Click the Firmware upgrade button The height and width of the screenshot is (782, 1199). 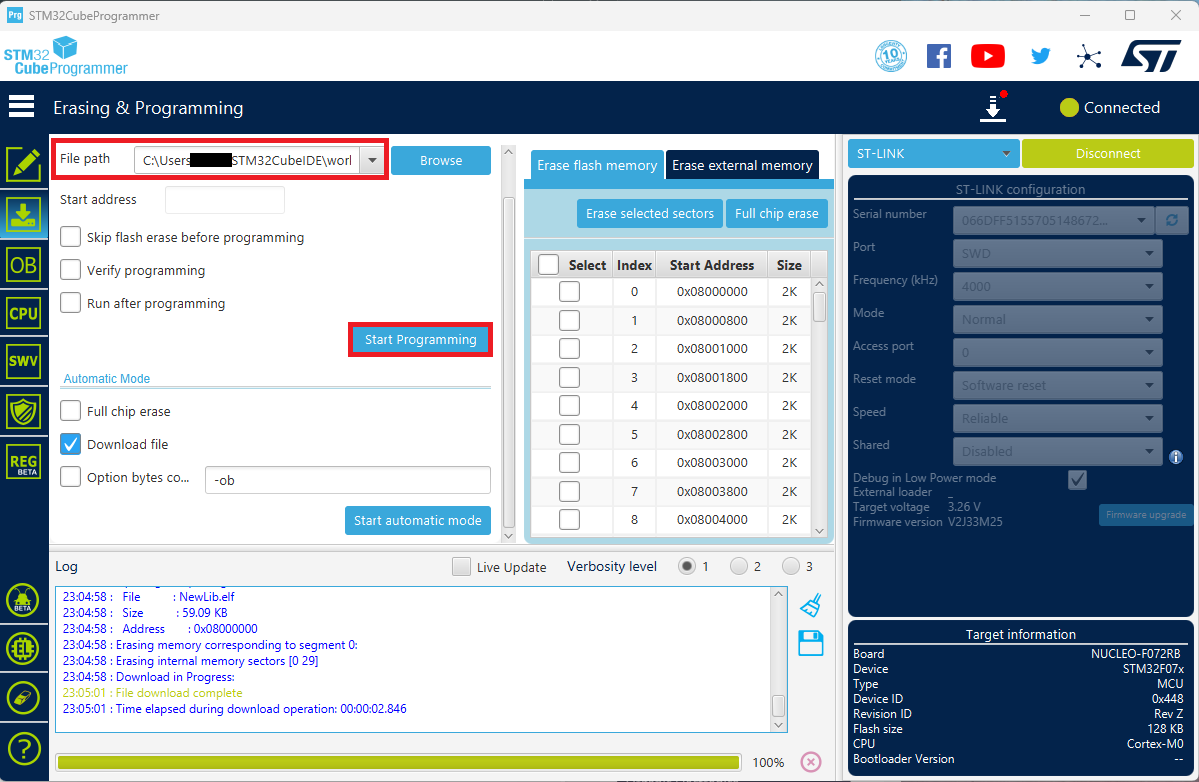pos(1145,514)
